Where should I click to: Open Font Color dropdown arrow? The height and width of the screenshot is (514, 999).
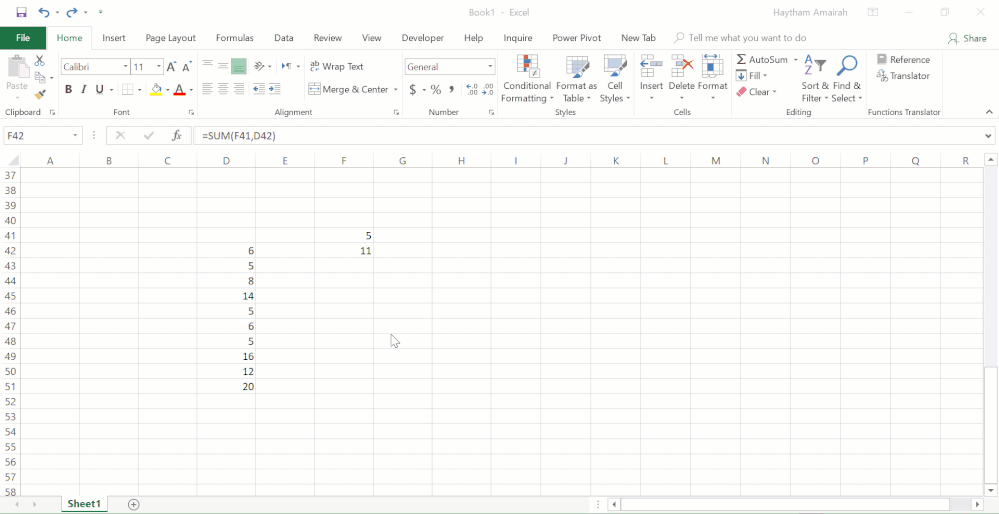point(190,90)
